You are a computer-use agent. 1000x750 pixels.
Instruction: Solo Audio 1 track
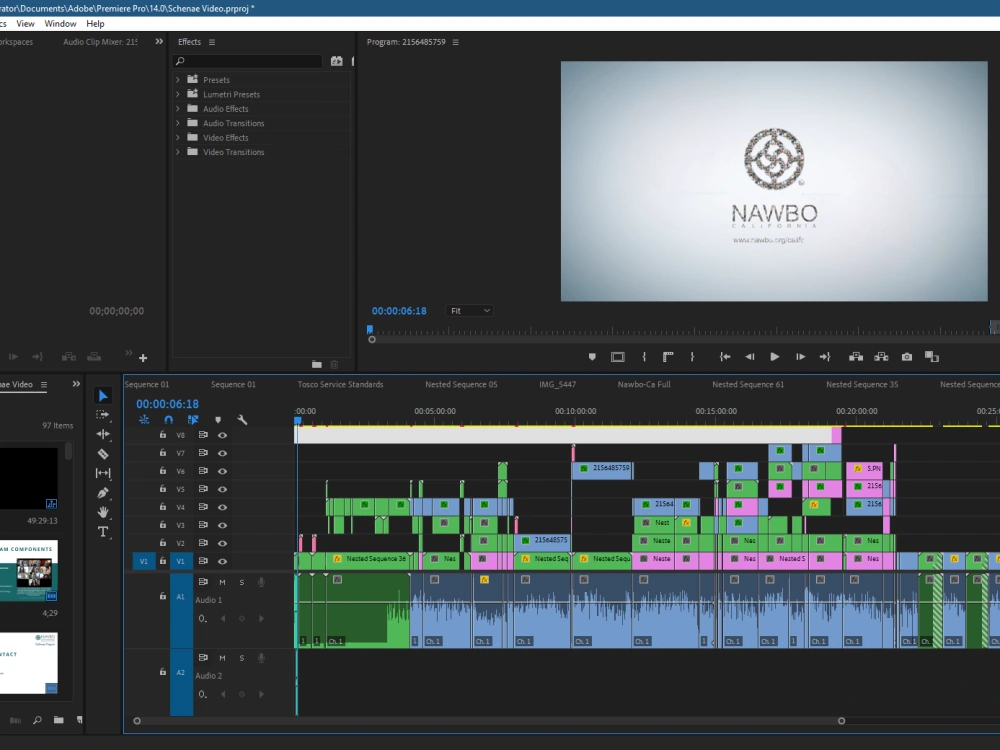[242, 582]
